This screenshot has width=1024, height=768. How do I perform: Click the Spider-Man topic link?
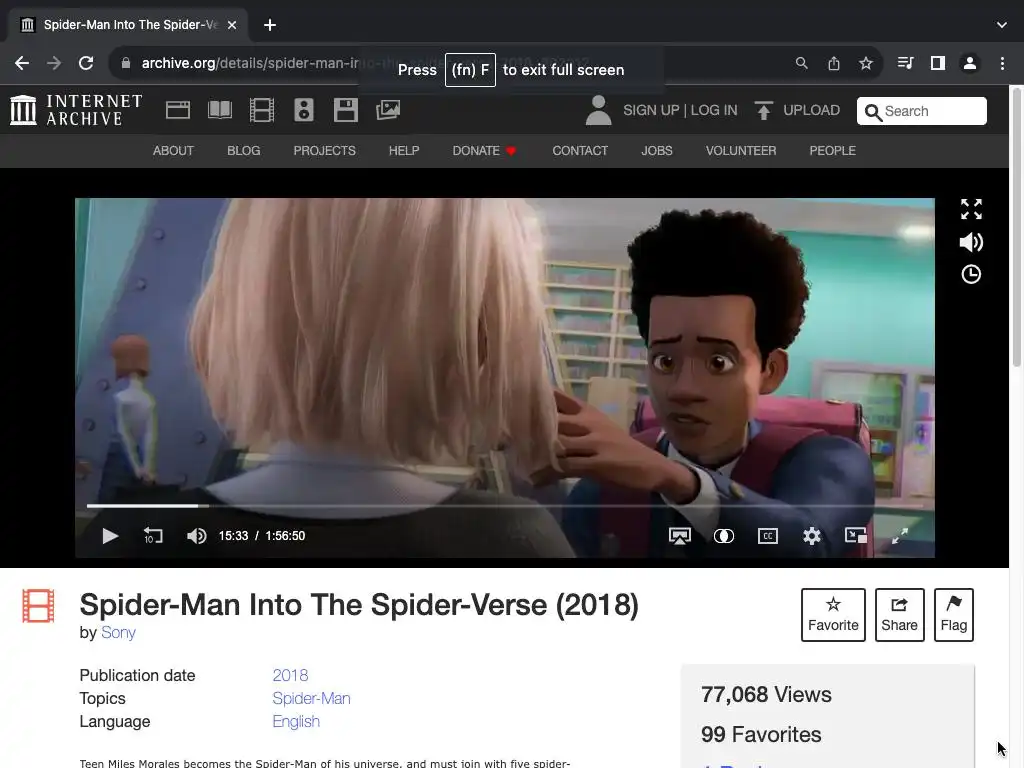pyautogui.click(x=312, y=698)
